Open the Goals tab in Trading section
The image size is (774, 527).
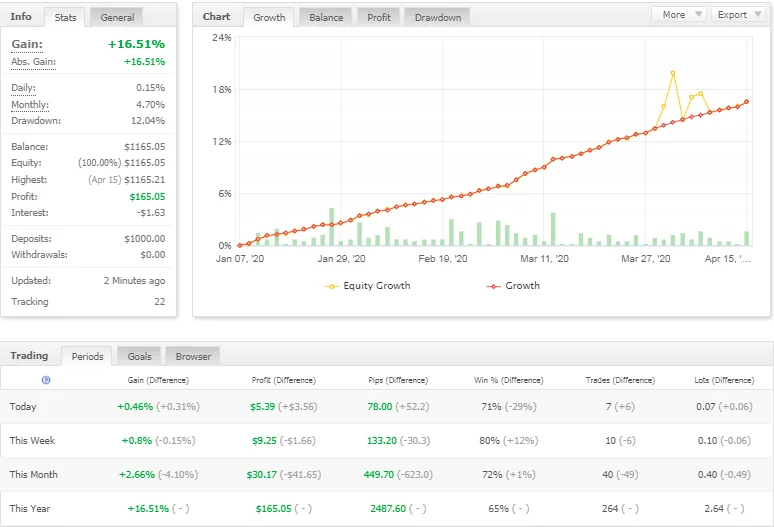(x=139, y=356)
